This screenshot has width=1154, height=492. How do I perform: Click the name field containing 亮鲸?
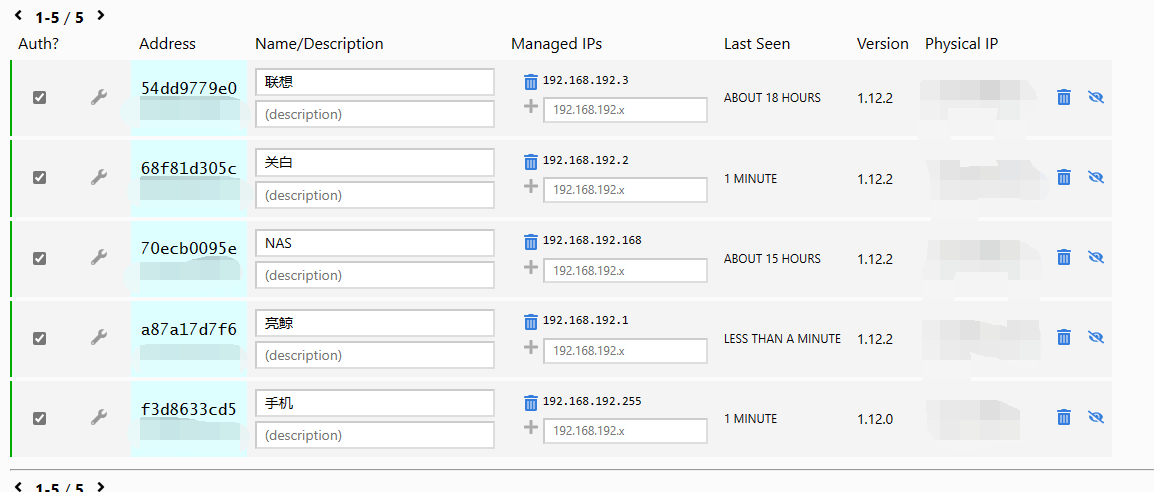(375, 323)
